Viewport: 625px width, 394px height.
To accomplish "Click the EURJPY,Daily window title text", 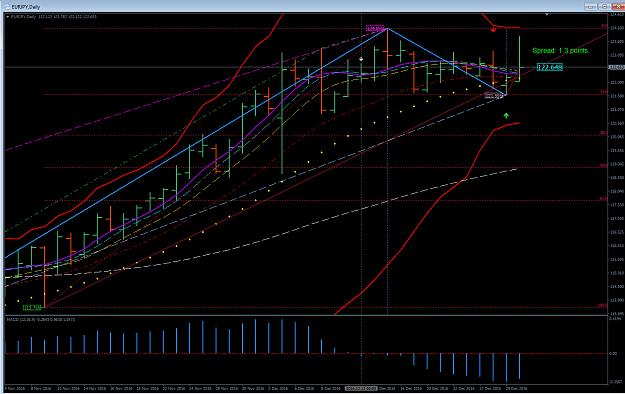I will click(x=26, y=7).
